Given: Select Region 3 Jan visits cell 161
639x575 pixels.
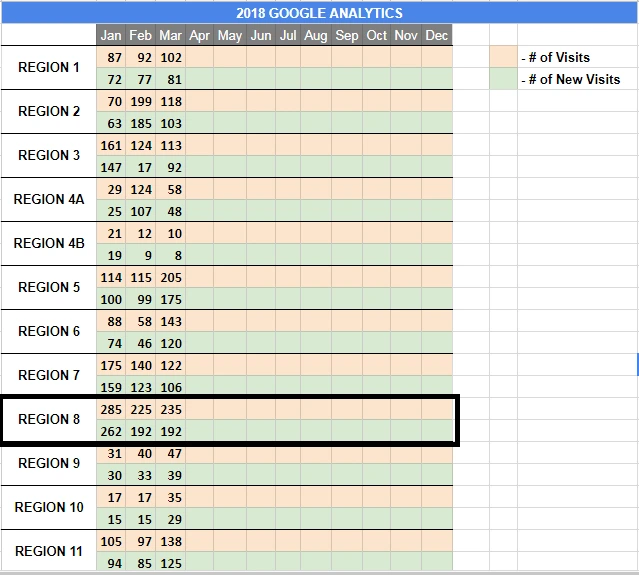Looking at the screenshot, I should pos(111,145).
